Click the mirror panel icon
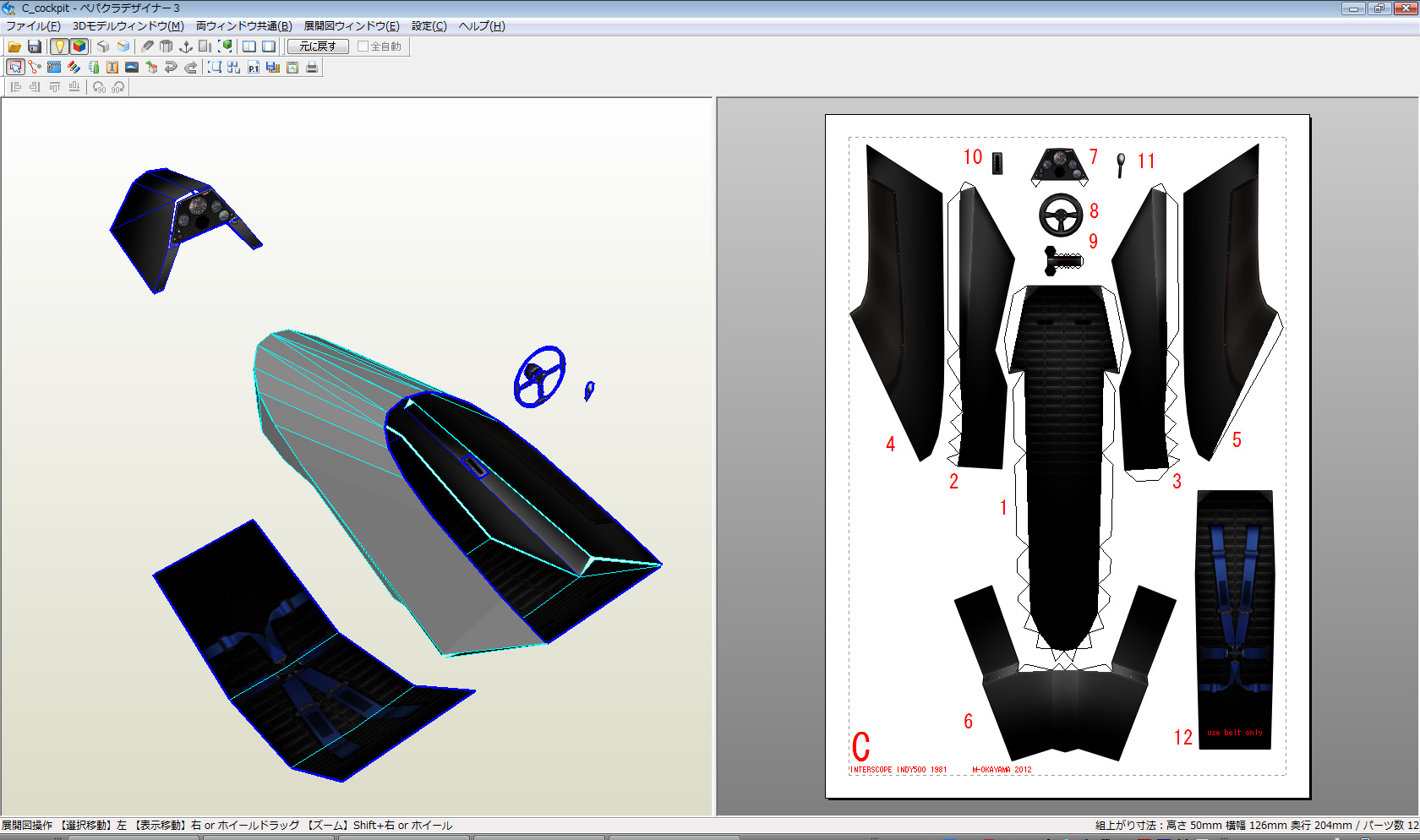 pyautogui.click(x=205, y=46)
